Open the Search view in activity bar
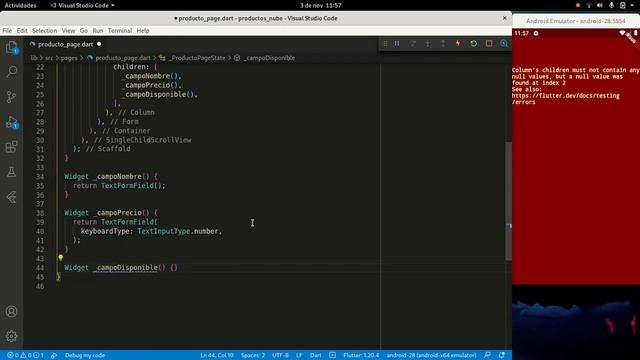 11,71
